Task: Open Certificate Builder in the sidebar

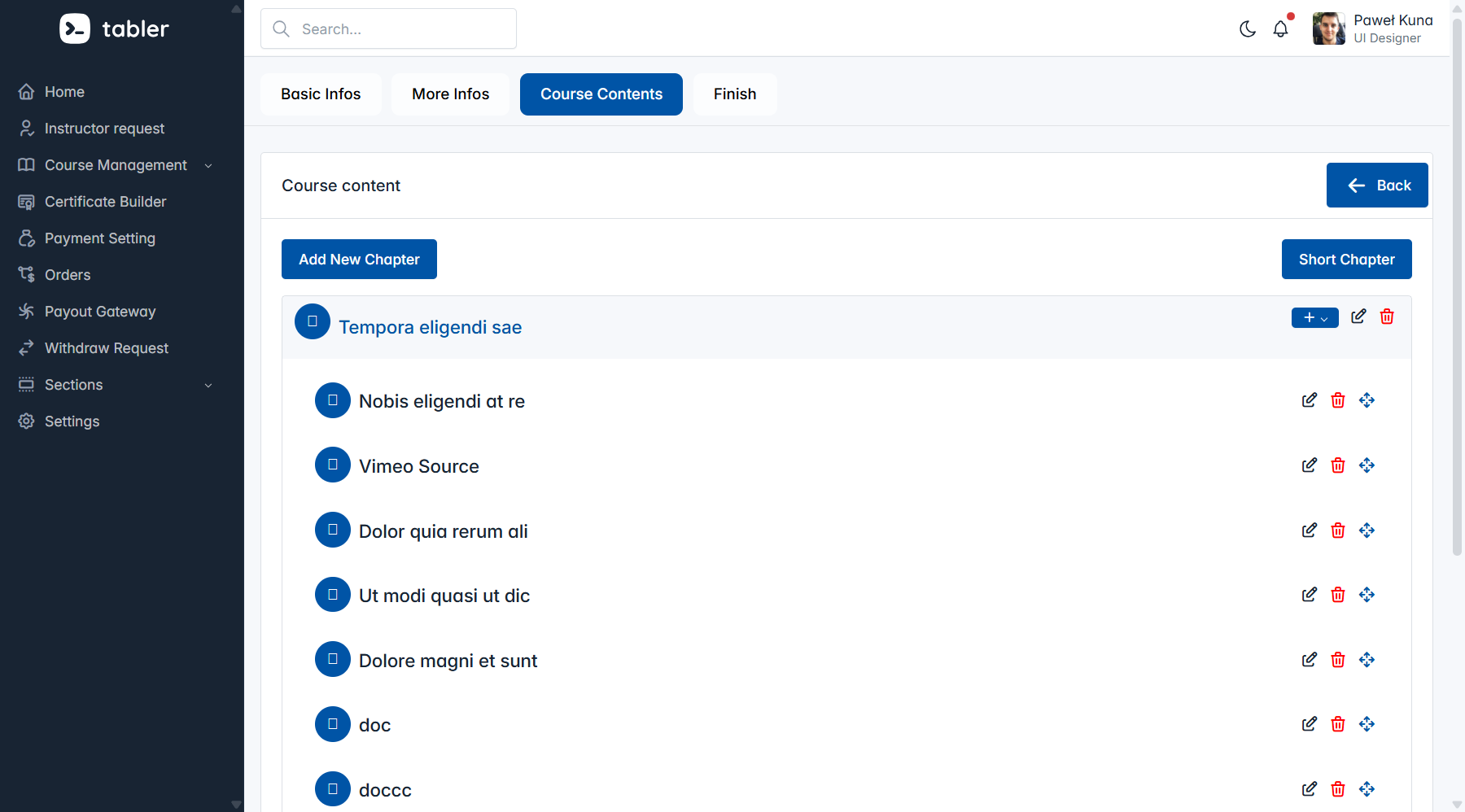Action: [105, 202]
